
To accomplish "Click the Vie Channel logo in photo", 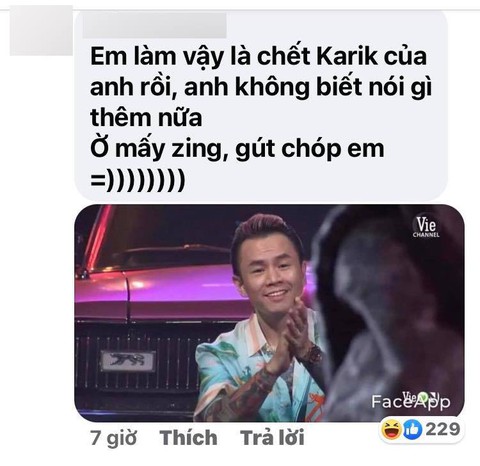I will pyautogui.click(x=426, y=227).
